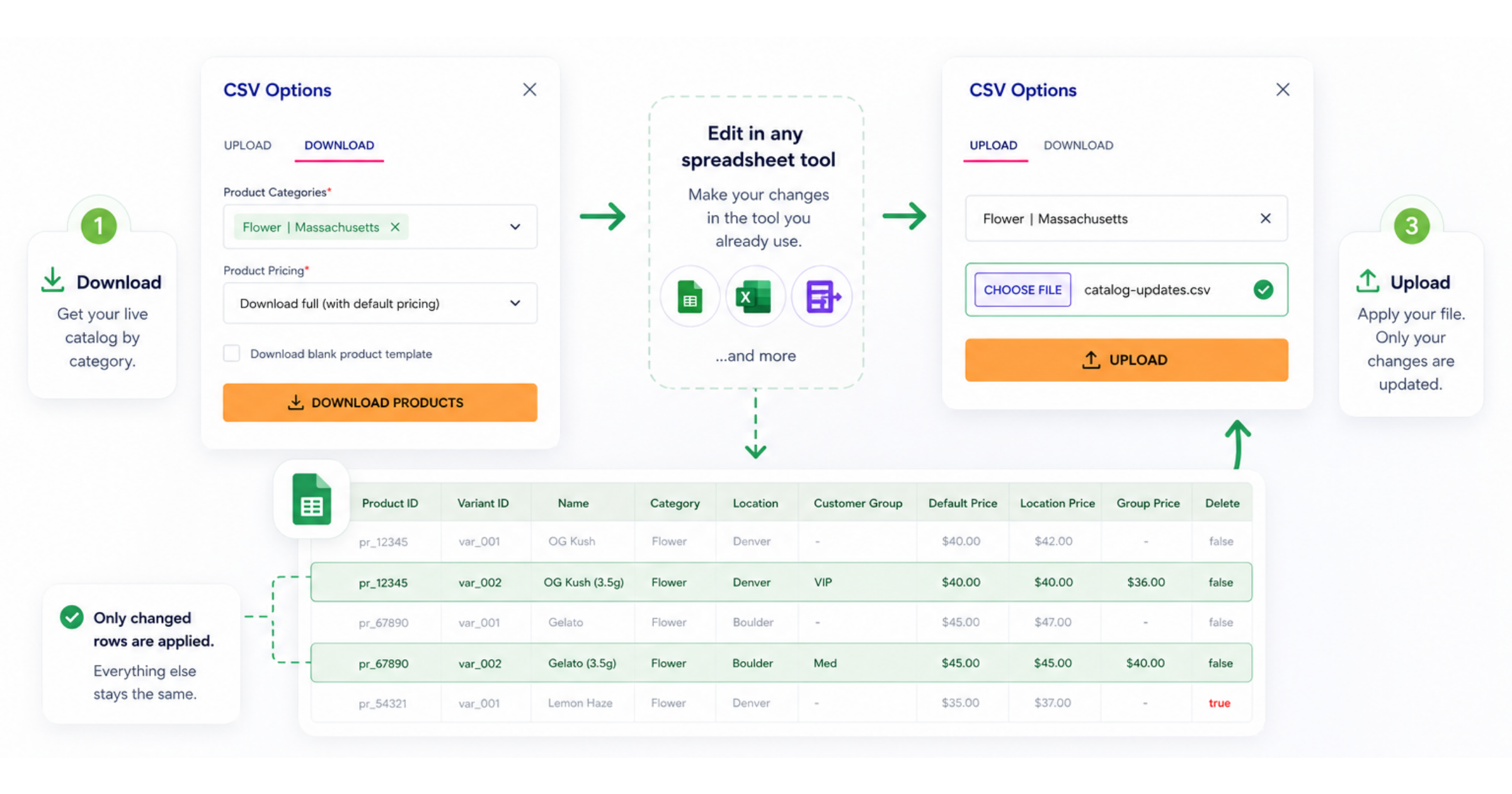
Task: Close the download CSV Options dialog
Action: click(529, 89)
